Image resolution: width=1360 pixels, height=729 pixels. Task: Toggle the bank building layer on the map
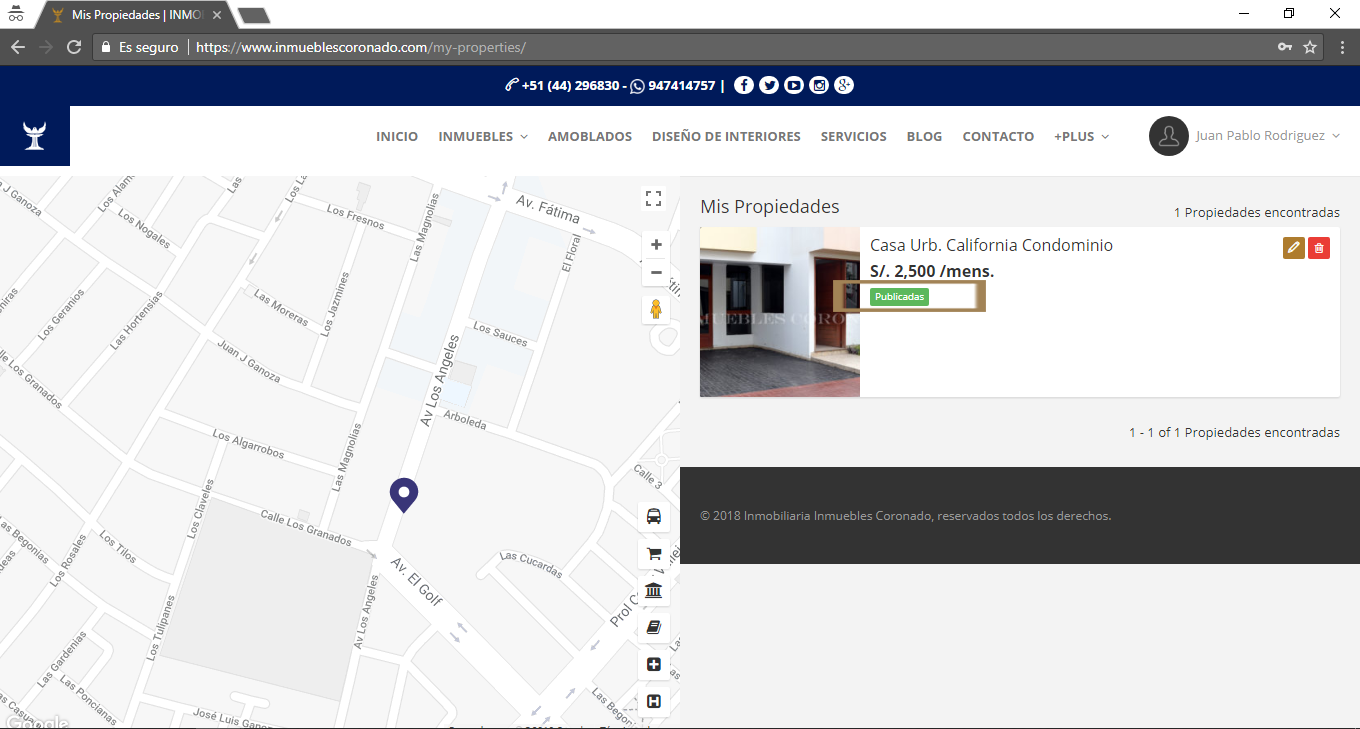pyautogui.click(x=654, y=591)
